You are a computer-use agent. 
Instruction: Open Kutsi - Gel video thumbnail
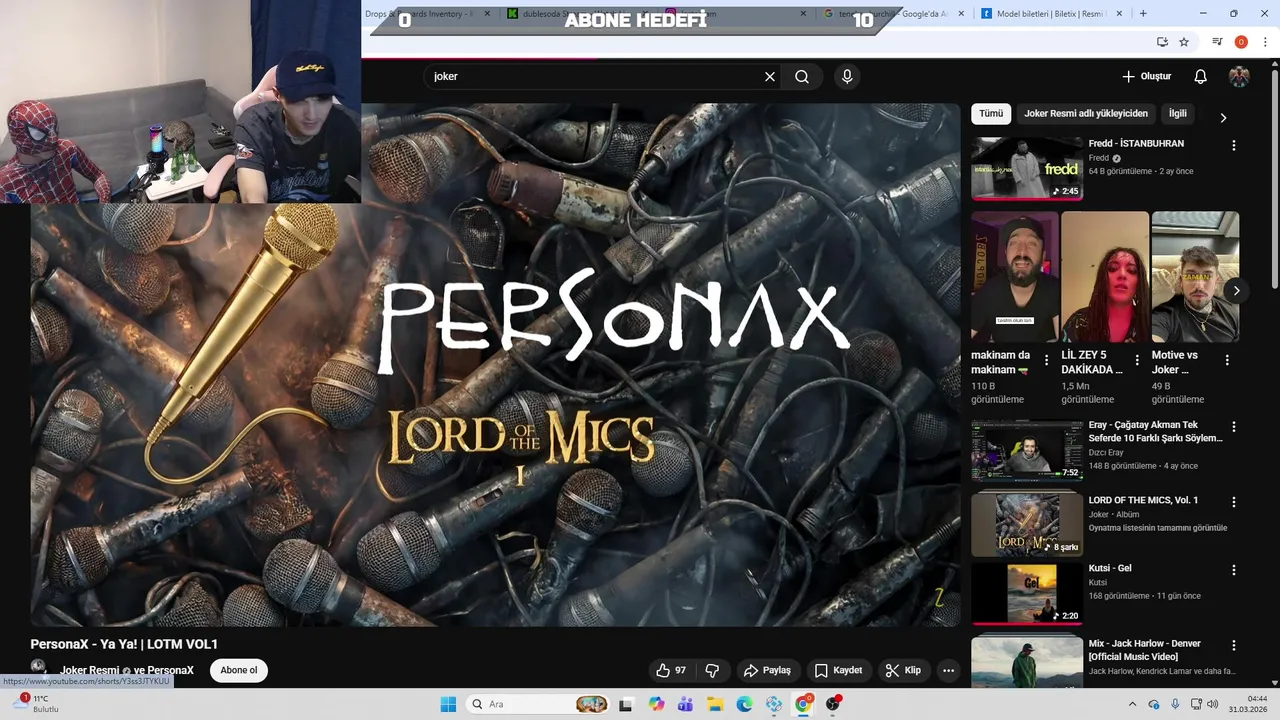point(1027,594)
